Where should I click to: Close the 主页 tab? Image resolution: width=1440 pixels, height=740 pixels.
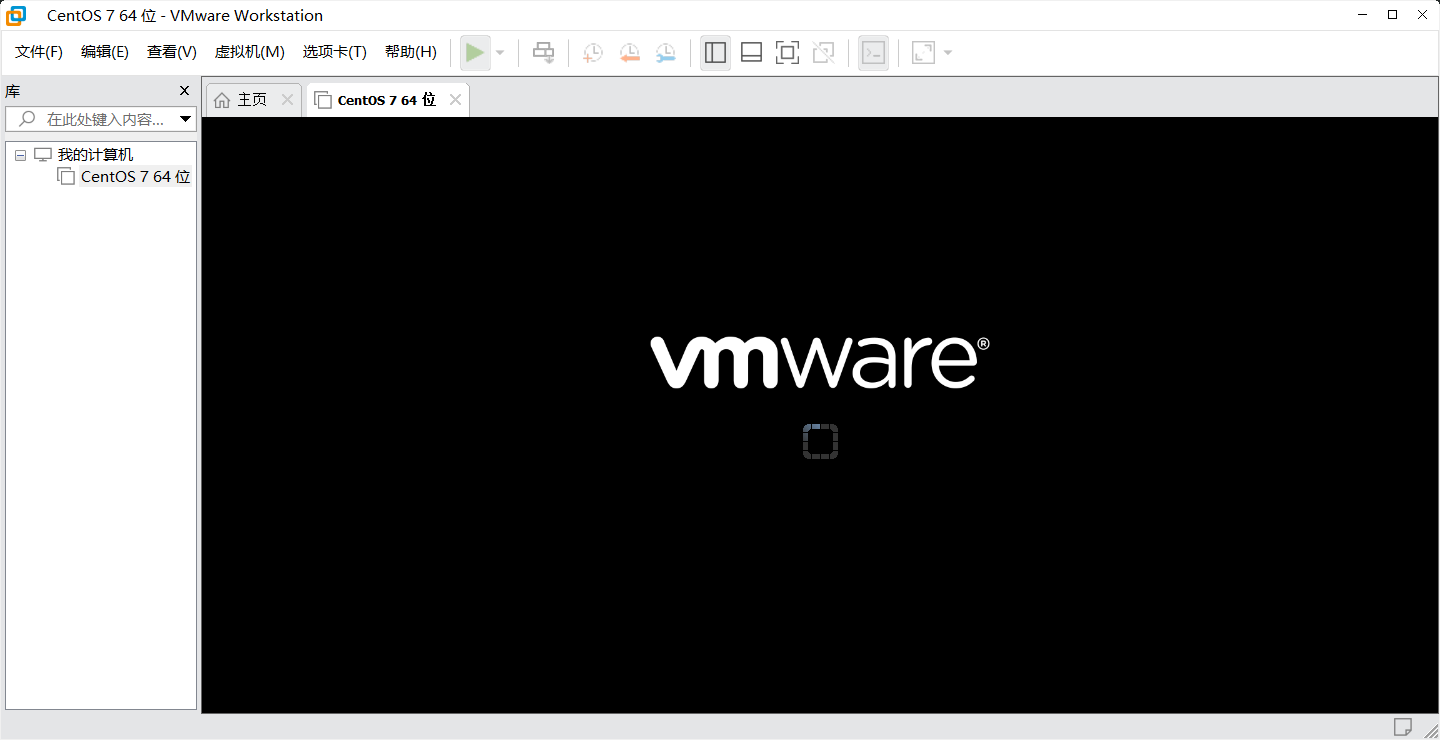(x=287, y=100)
